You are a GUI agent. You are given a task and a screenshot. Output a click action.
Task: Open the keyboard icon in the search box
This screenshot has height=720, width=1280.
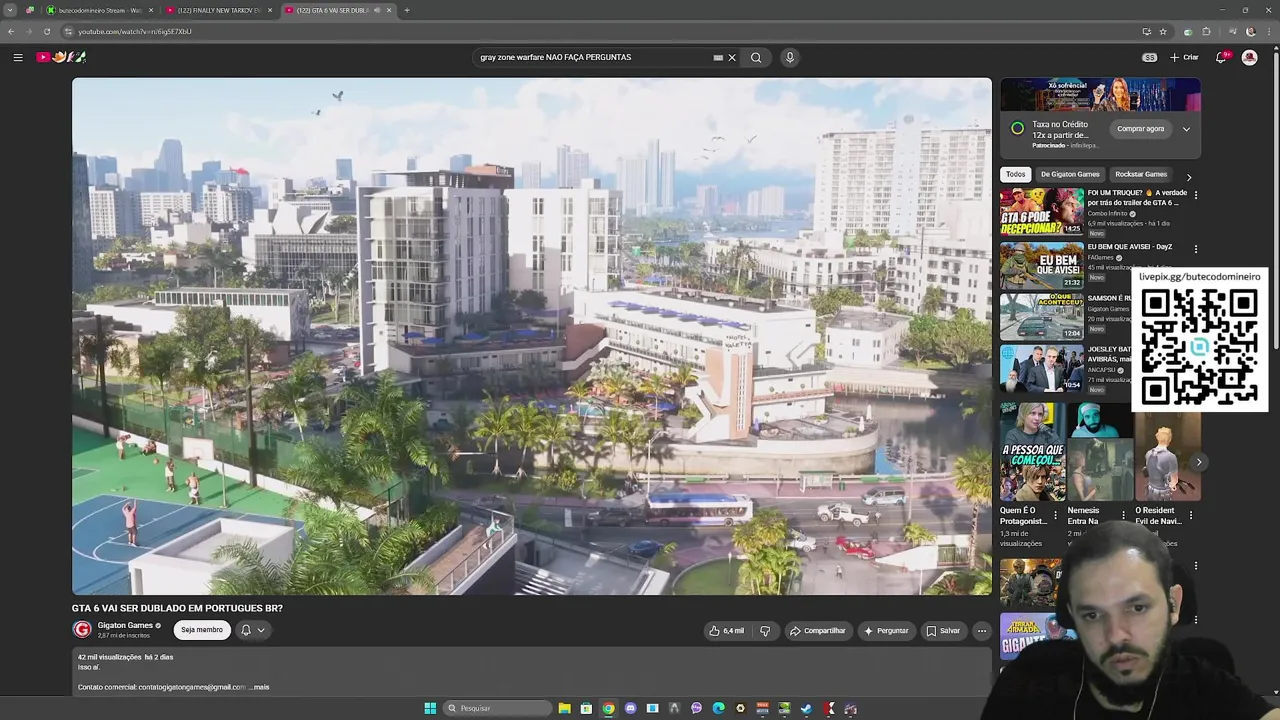click(x=718, y=57)
